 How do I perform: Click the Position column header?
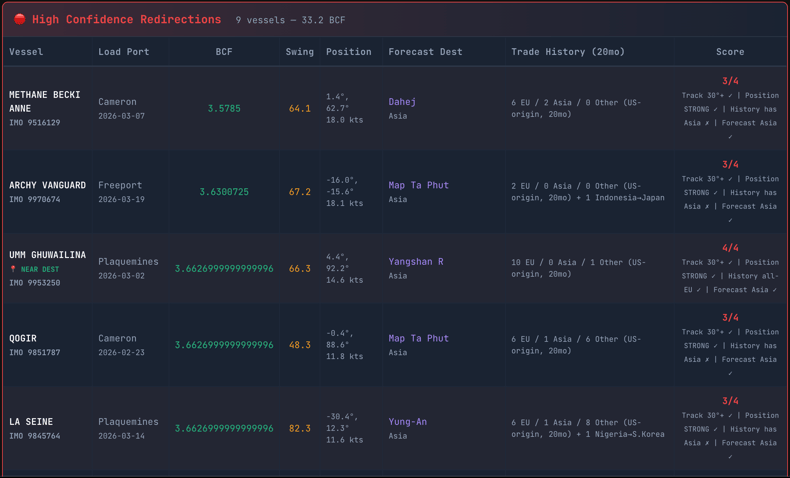[x=348, y=52]
